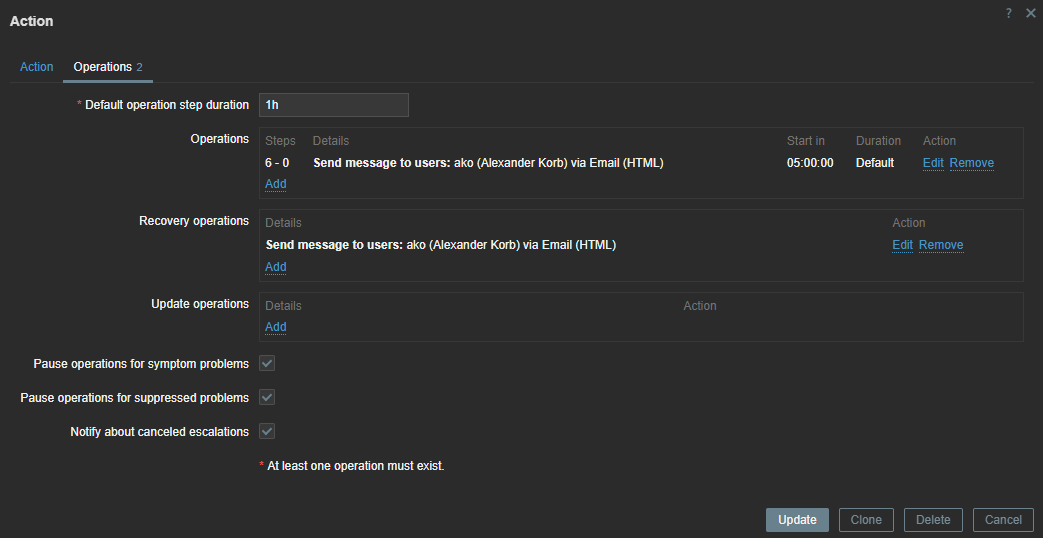
Task: Edit the recovery operation message
Action: point(902,245)
